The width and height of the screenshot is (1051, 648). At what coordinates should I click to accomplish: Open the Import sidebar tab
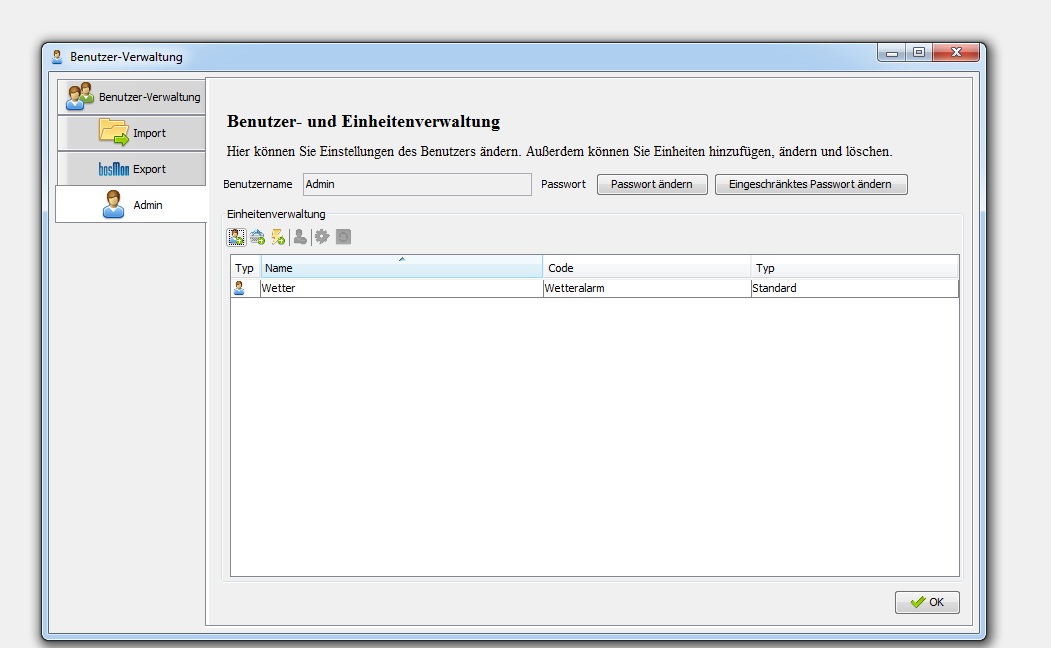pyautogui.click(x=131, y=133)
